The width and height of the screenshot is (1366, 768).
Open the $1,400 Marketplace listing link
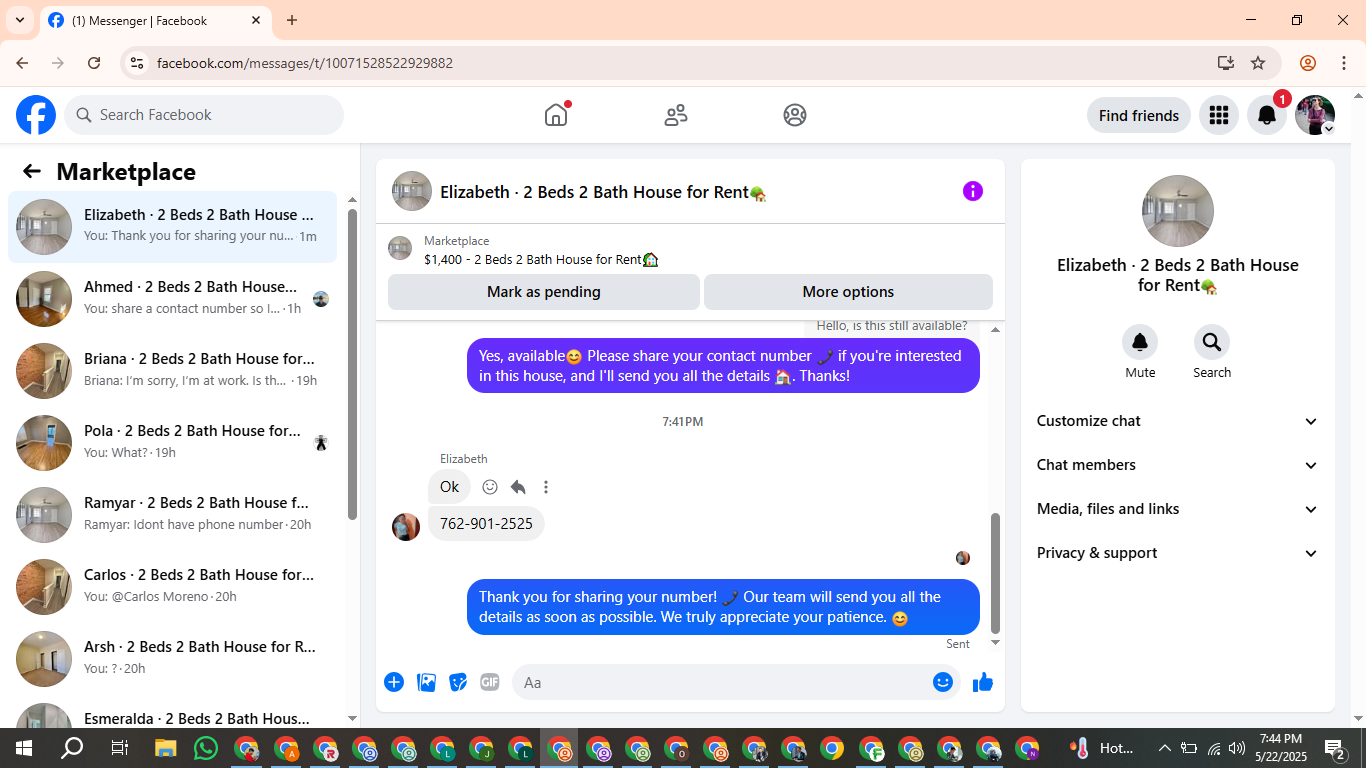(x=541, y=259)
